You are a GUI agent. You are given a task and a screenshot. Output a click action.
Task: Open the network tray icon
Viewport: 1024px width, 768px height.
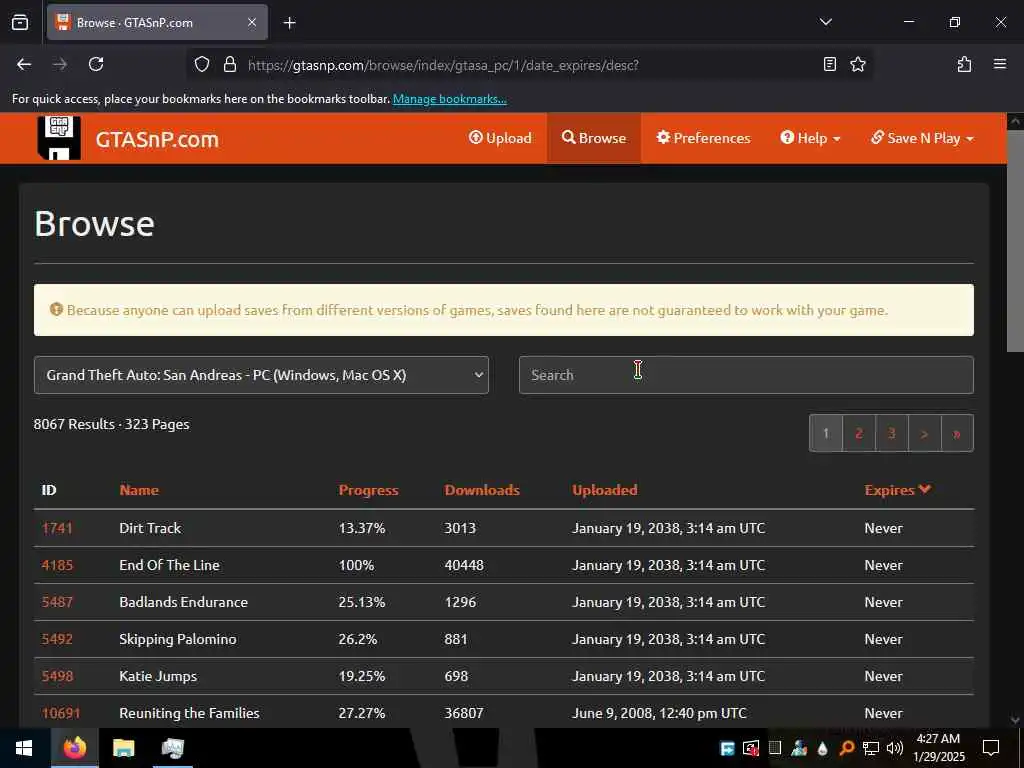pos(871,748)
